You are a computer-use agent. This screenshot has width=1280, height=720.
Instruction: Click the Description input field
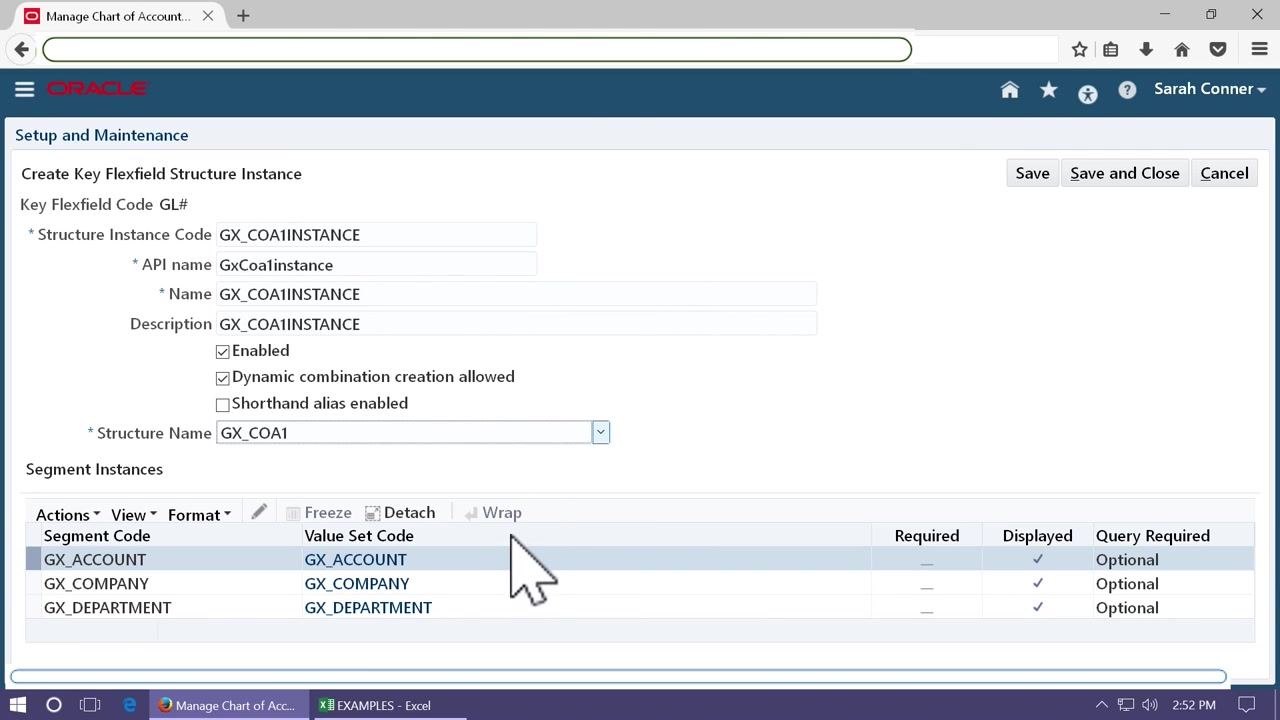[516, 324]
